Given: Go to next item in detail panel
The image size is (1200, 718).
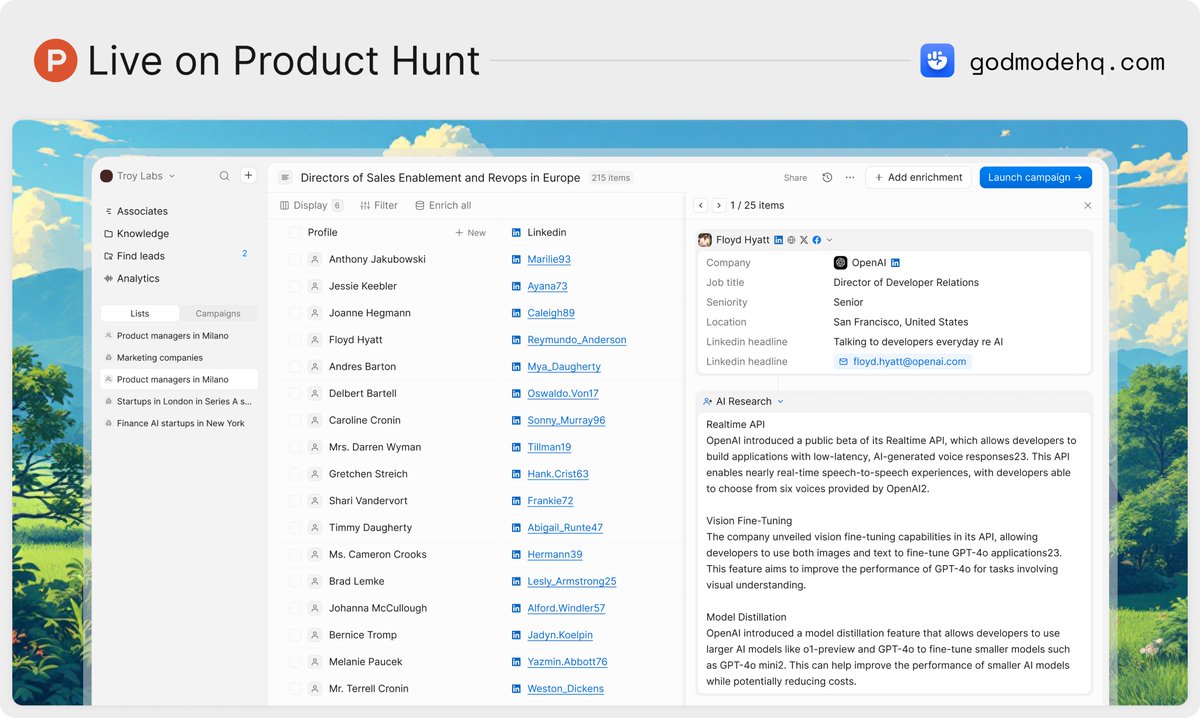Looking at the screenshot, I should pyautogui.click(x=718, y=205).
